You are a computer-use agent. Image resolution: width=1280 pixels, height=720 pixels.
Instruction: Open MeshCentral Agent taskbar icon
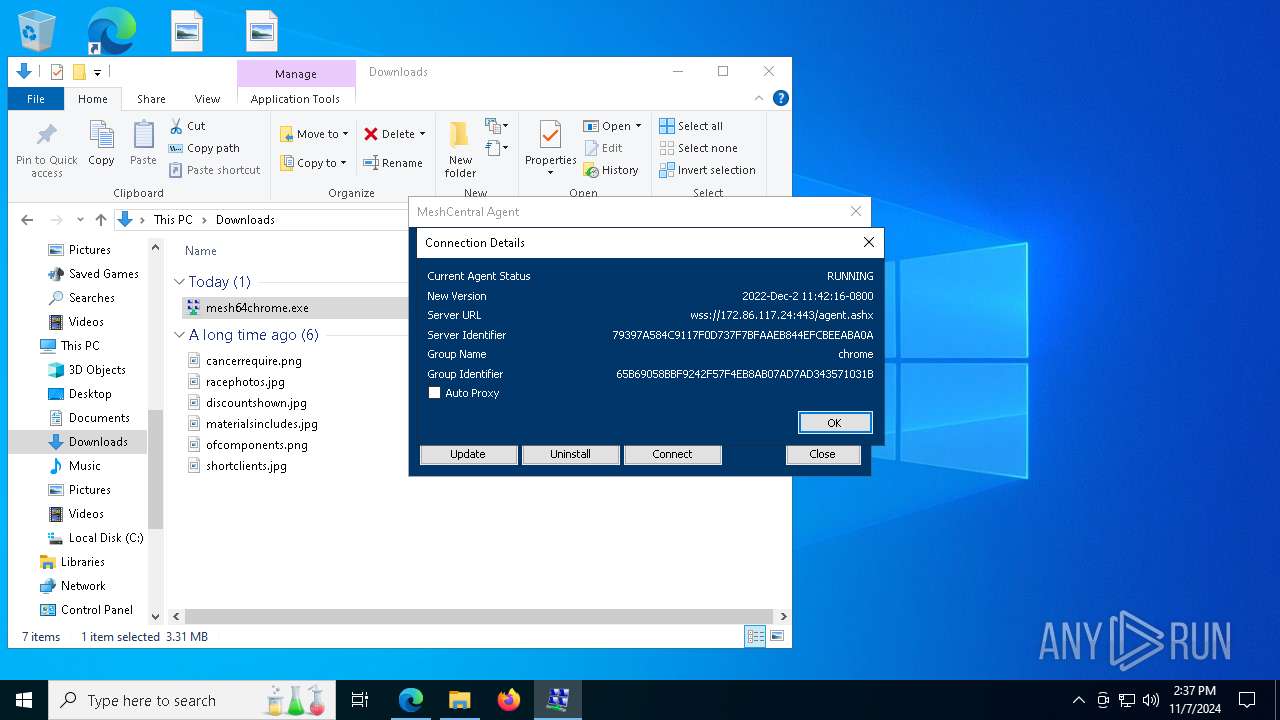pos(558,700)
